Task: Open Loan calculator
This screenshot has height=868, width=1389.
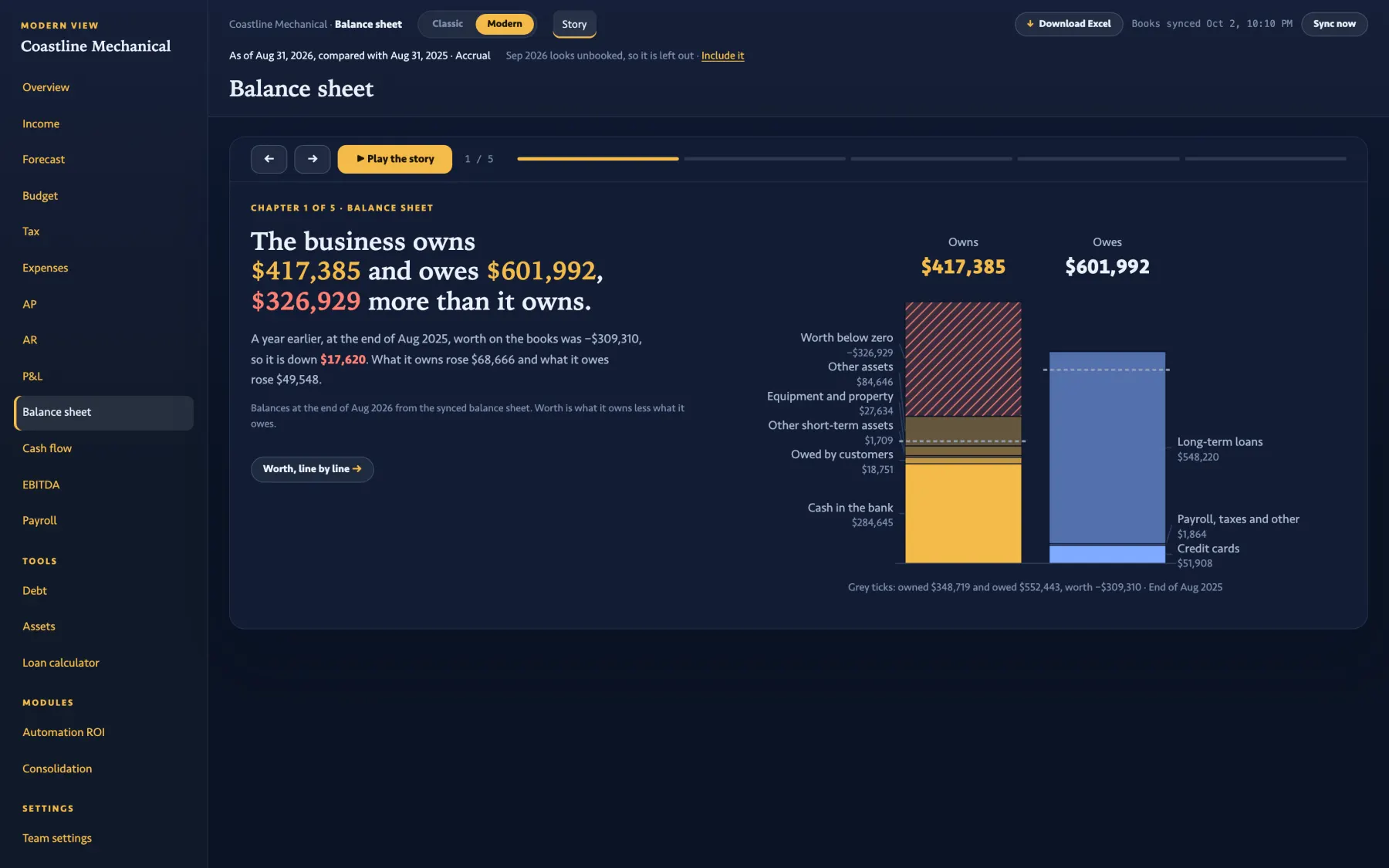Action: pos(103,663)
